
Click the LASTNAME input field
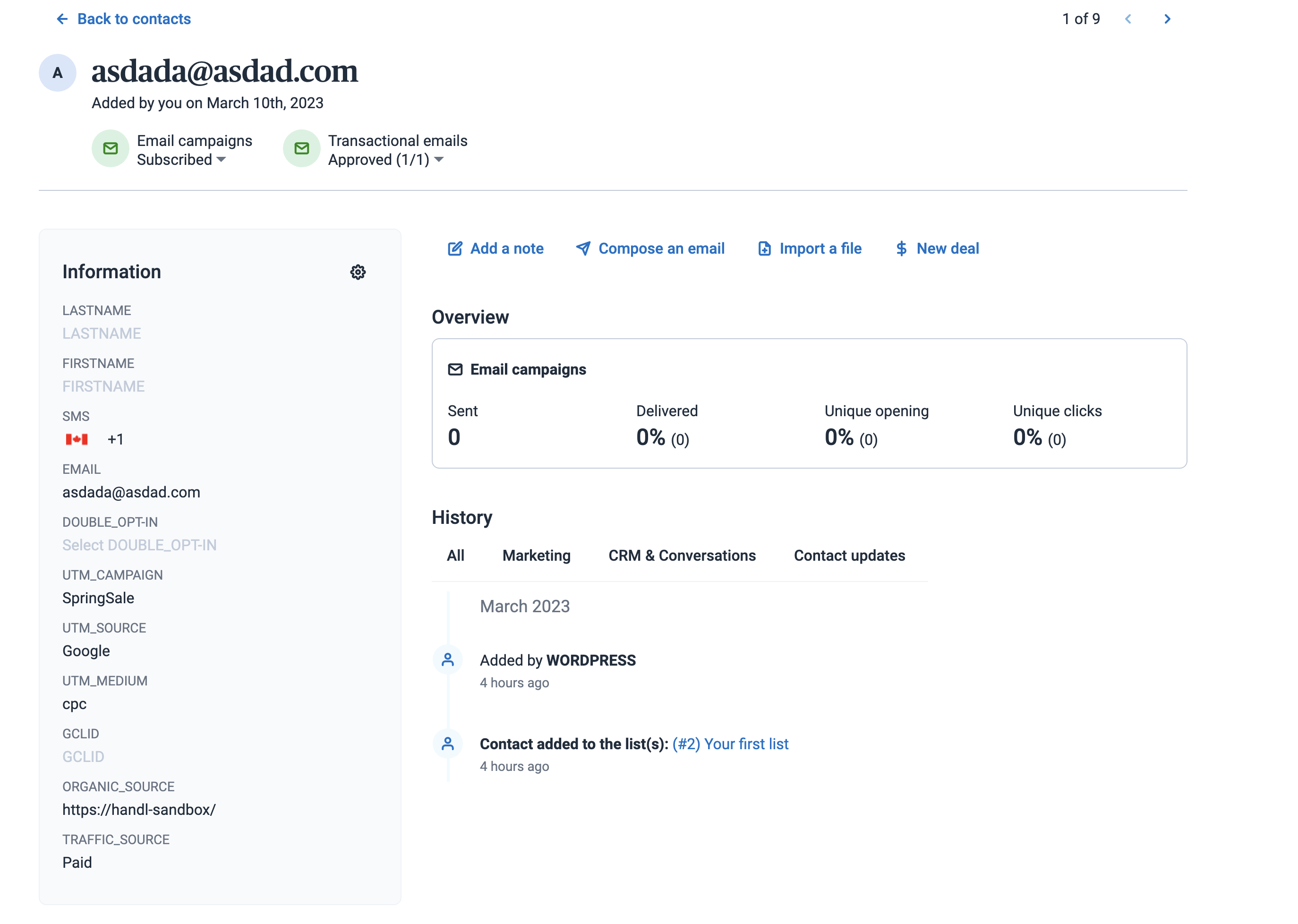point(102,334)
